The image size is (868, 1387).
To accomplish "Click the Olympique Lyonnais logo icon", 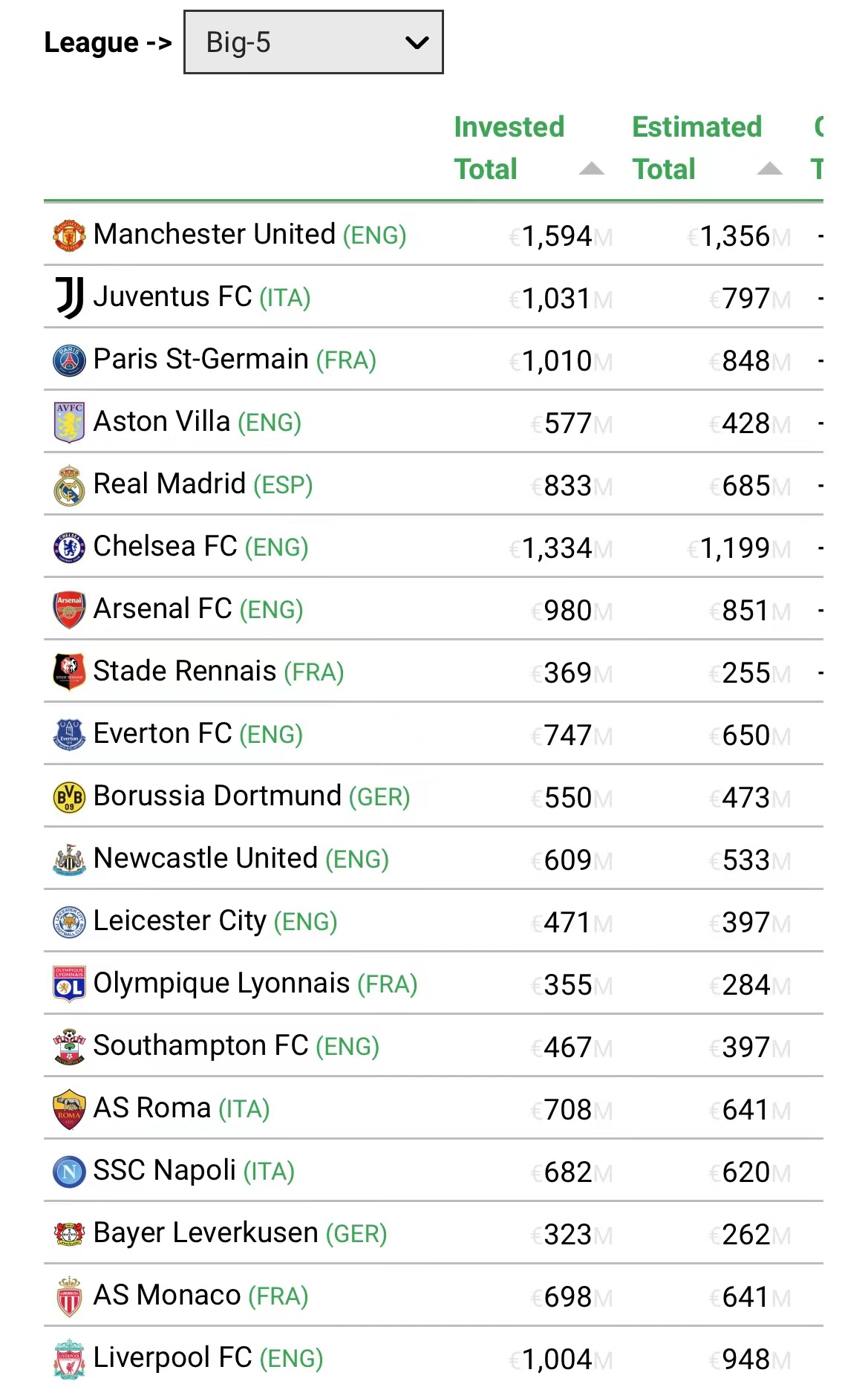I will click(x=69, y=984).
